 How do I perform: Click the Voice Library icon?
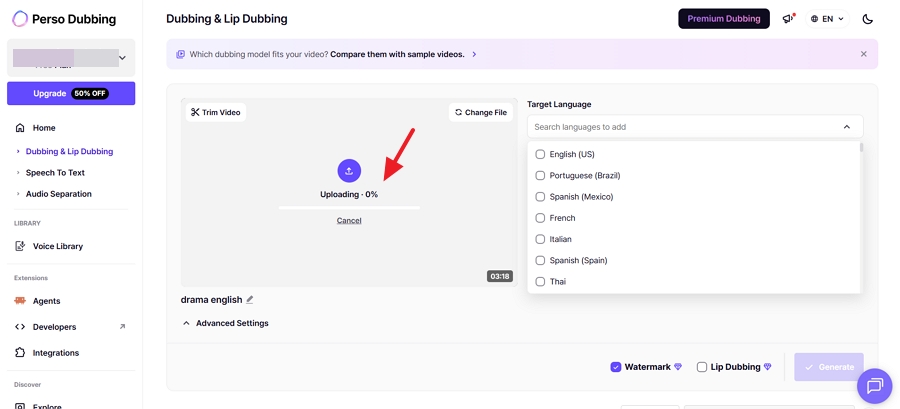[x=20, y=246]
